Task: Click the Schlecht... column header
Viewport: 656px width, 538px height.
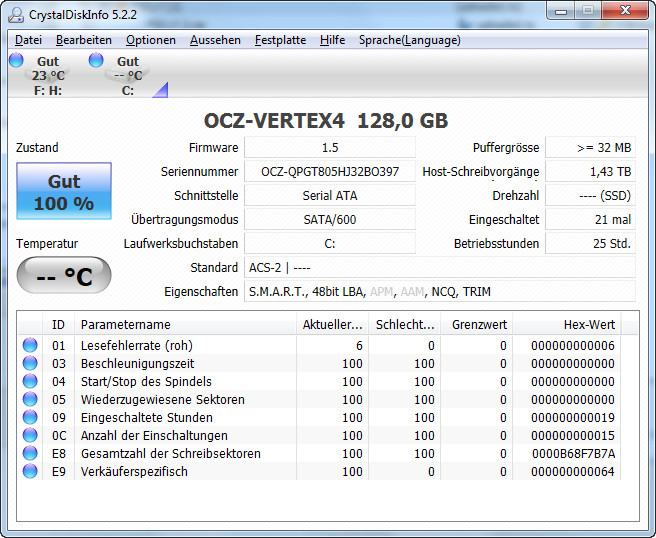Action: point(405,325)
